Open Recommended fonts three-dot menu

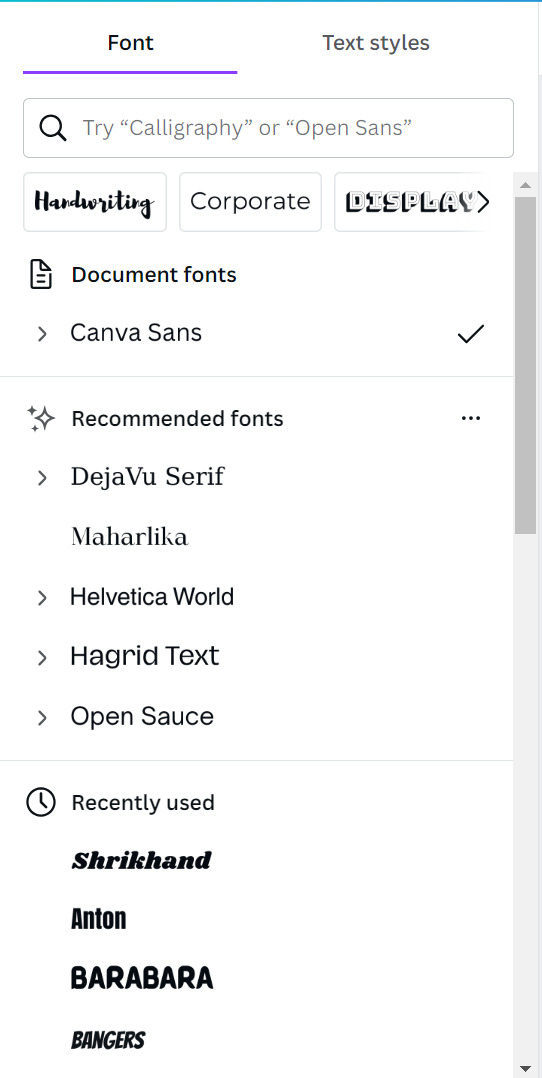coord(470,418)
